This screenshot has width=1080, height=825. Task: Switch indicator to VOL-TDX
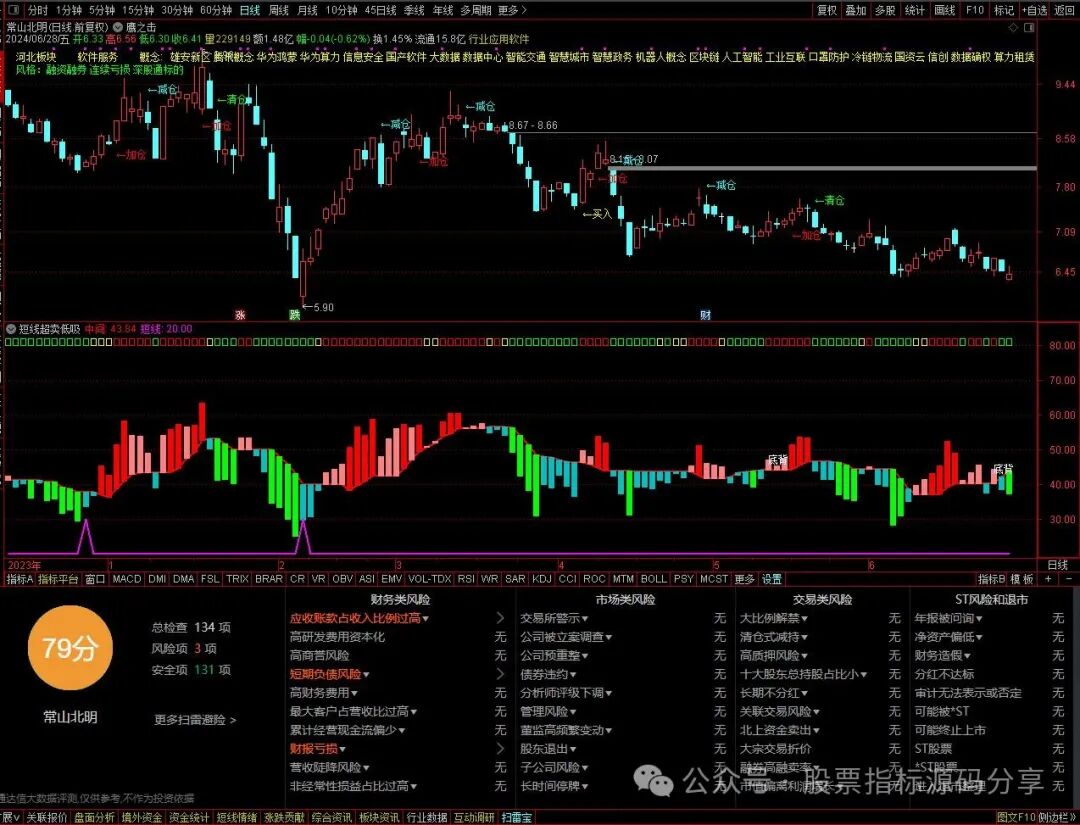point(430,579)
